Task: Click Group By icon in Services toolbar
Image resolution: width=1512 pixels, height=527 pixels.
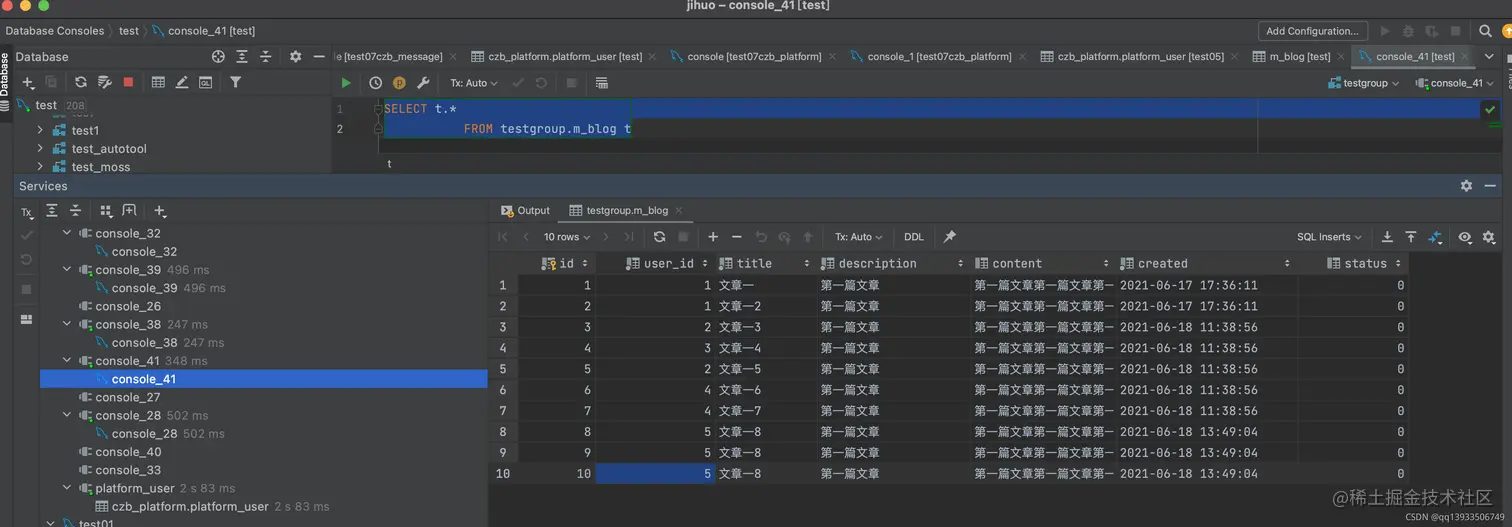Action: pyautogui.click(x=105, y=211)
